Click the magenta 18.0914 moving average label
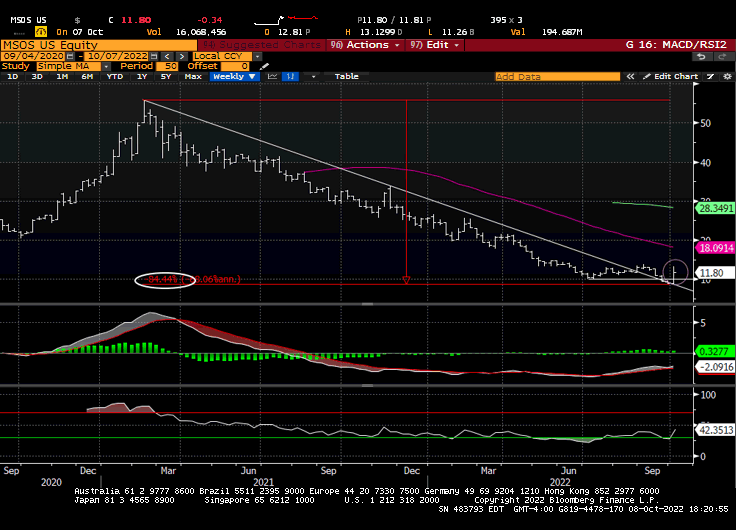736x530 pixels. click(x=716, y=248)
